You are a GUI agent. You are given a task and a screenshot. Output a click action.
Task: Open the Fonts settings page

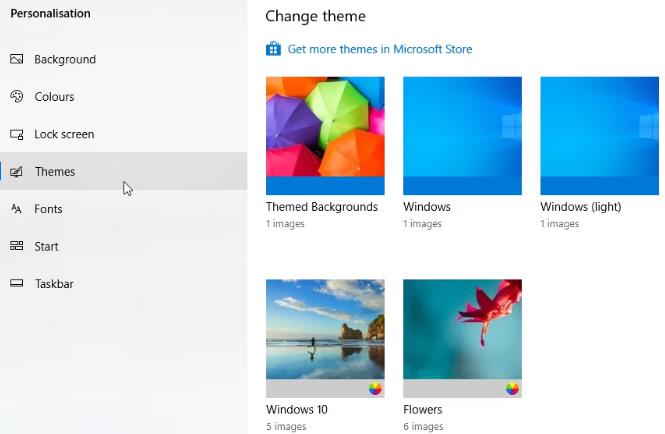pos(123,209)
